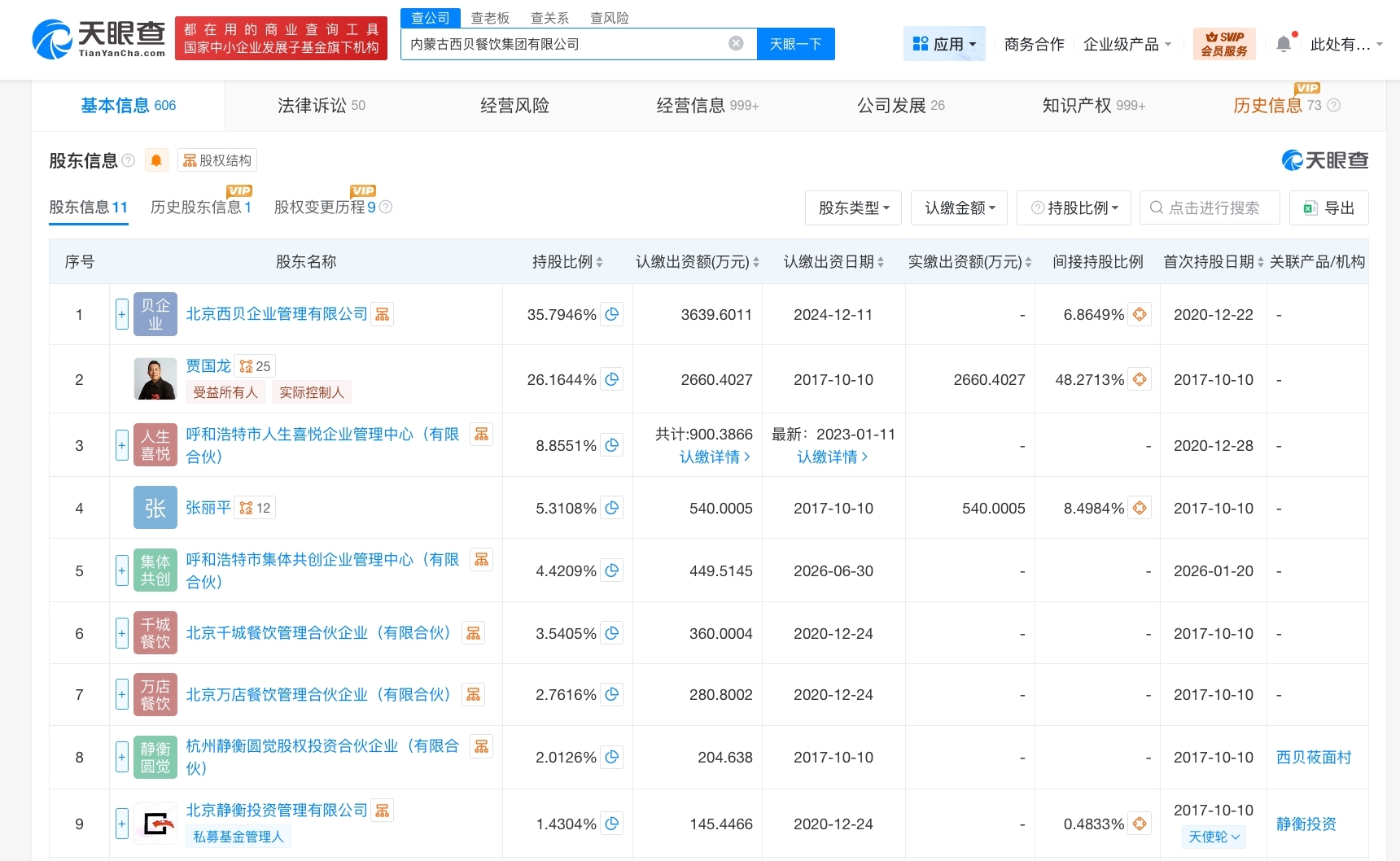Open the 应用 dropdown menu
Image resolution: width=1400 pixels, height=861 pixels.
[943, 44]
